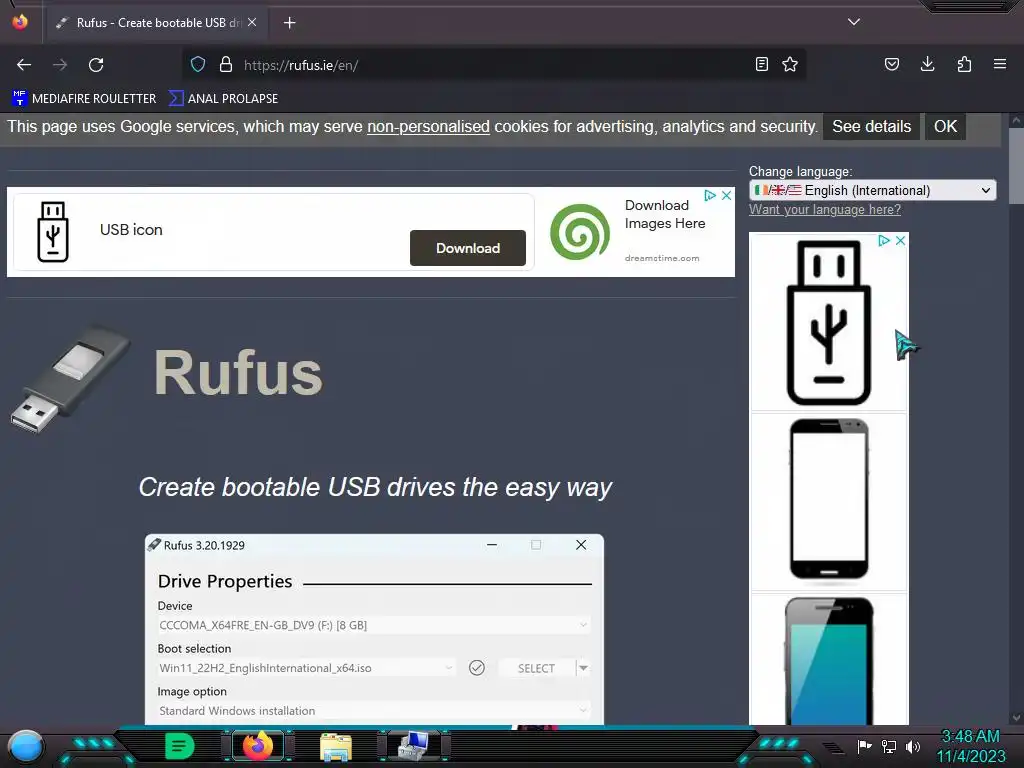Open the Extensions puzzle icon

(x=964, y=64)
